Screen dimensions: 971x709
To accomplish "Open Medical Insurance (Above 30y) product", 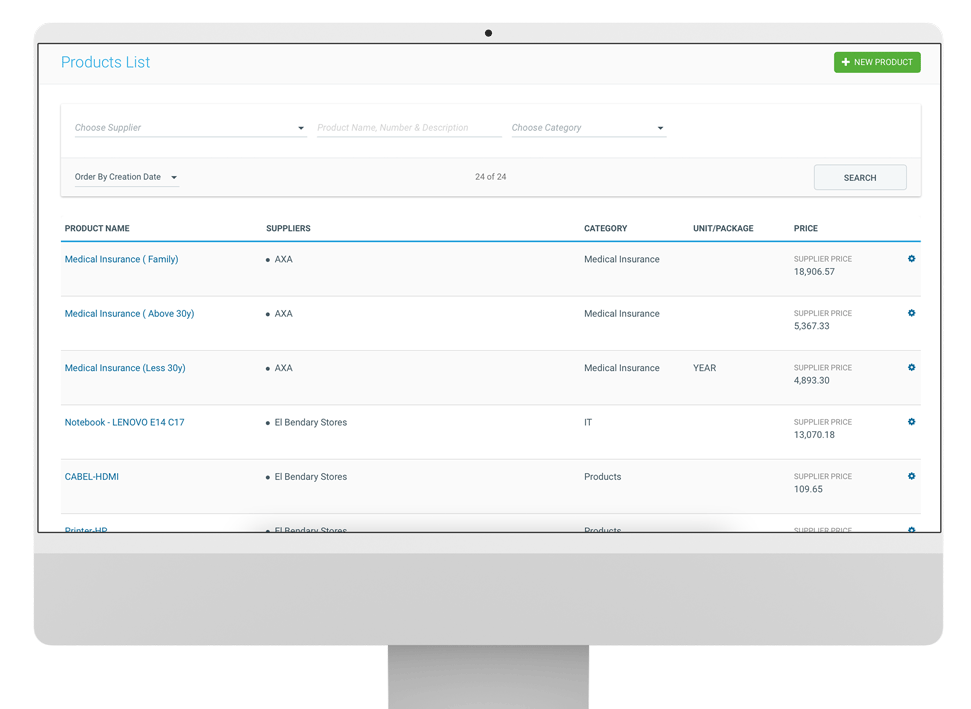I will click(129, 314).
